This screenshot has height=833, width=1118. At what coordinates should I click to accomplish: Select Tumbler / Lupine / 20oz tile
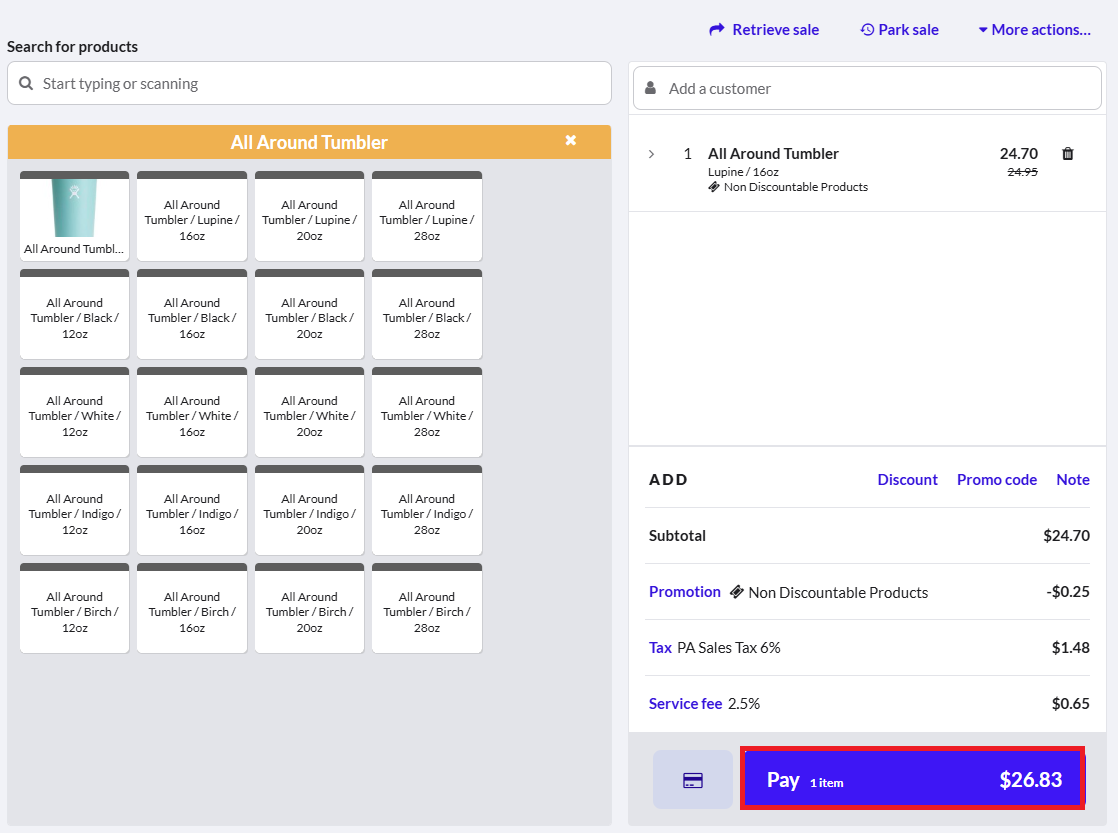tap(309, 216)
